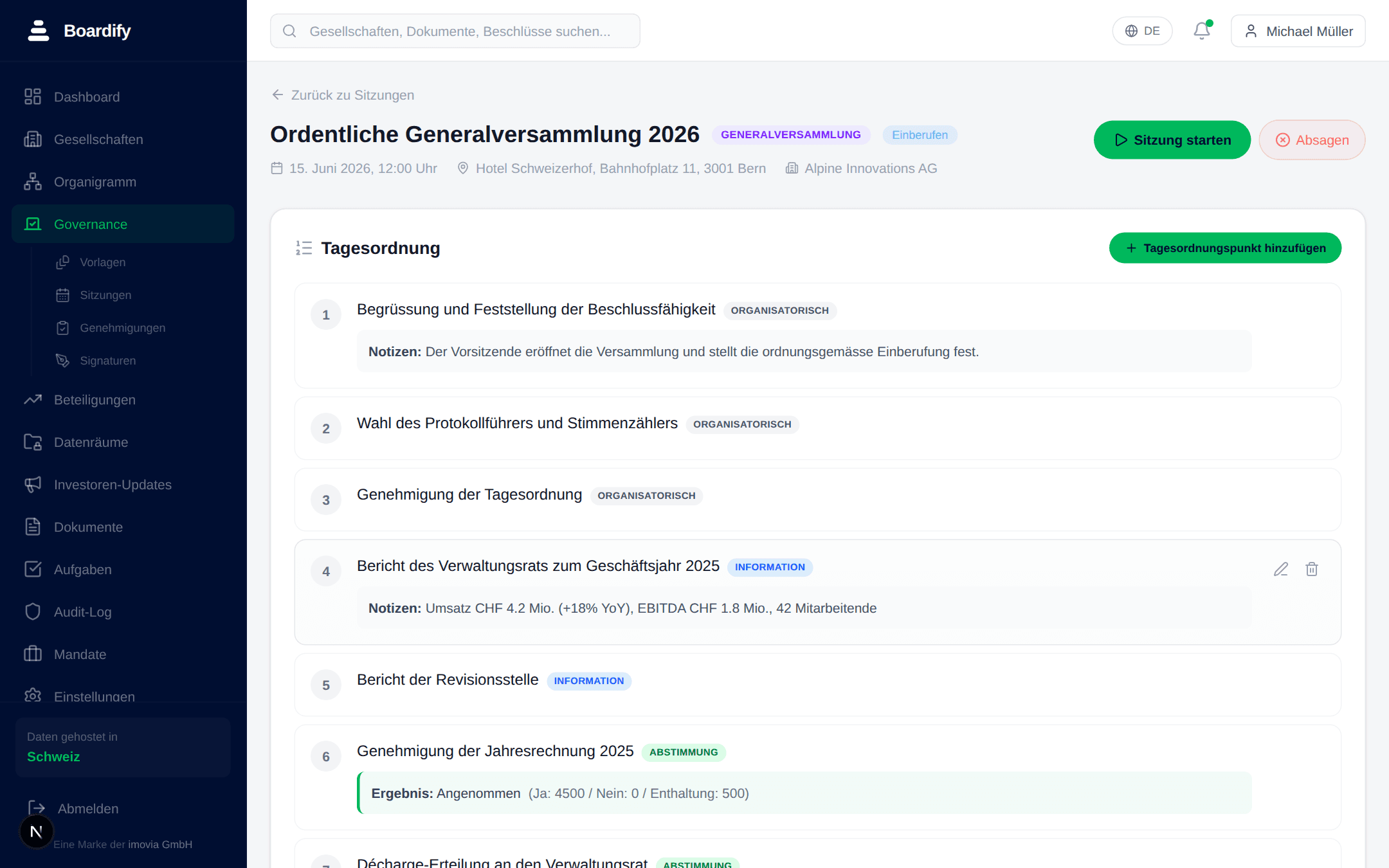Focus the Gesellschaften, Dokumente search field
The width and height of the screenshot is (1389, 868).
click(x=455, y=31)
